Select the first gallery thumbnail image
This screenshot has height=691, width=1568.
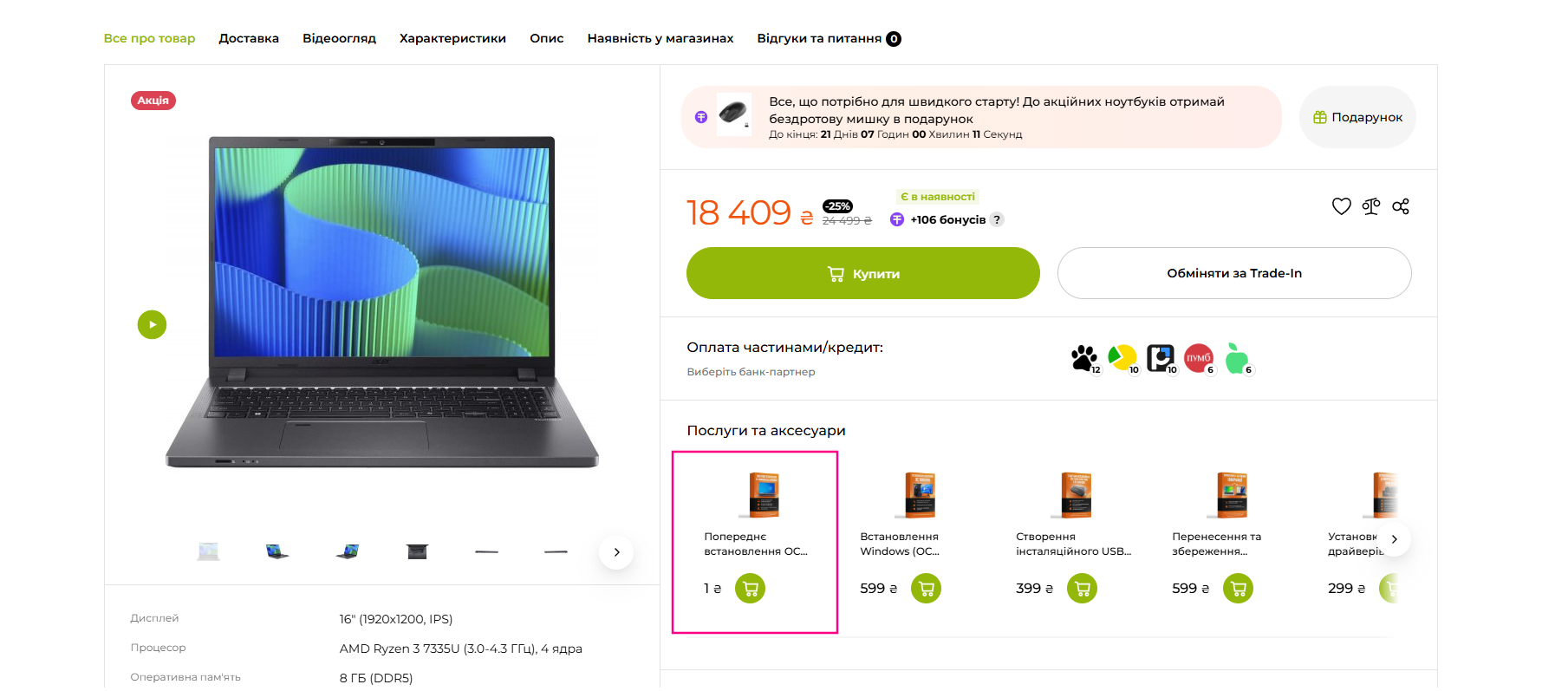click(x=208, y=551)
